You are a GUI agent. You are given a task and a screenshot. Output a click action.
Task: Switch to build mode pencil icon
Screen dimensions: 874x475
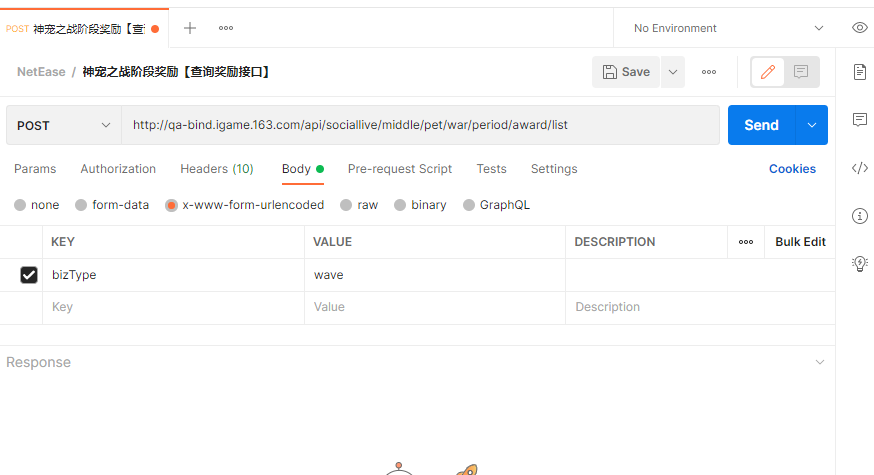(x=768, y=72)
